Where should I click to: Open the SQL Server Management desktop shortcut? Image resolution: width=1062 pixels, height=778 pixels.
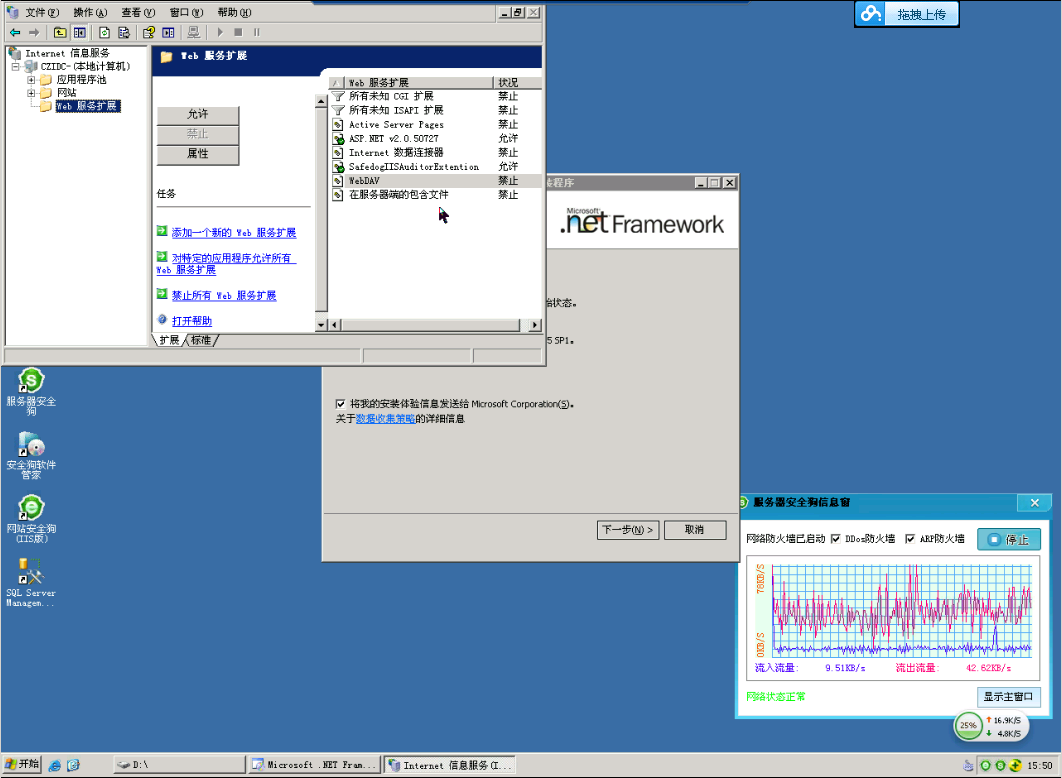31,582
